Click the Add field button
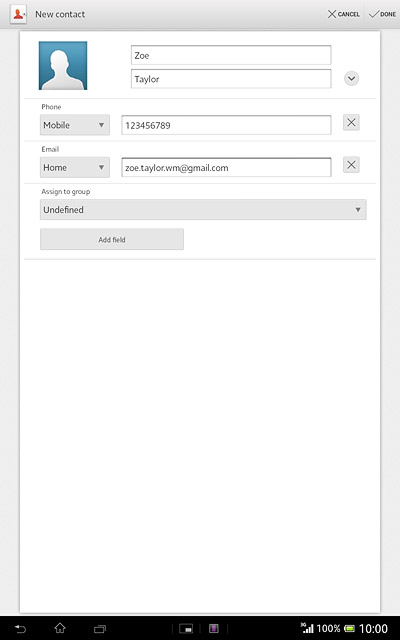This screenshot has width=400, height=640. point(112,240)
